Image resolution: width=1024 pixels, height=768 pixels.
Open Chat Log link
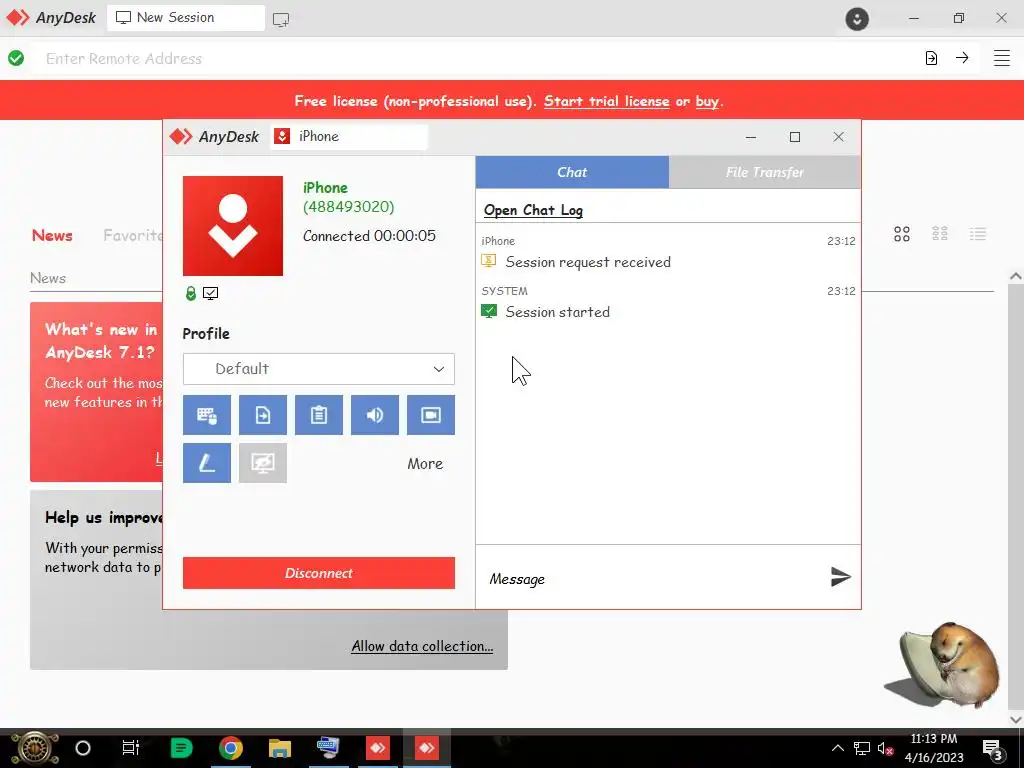[x=533, y=210]
